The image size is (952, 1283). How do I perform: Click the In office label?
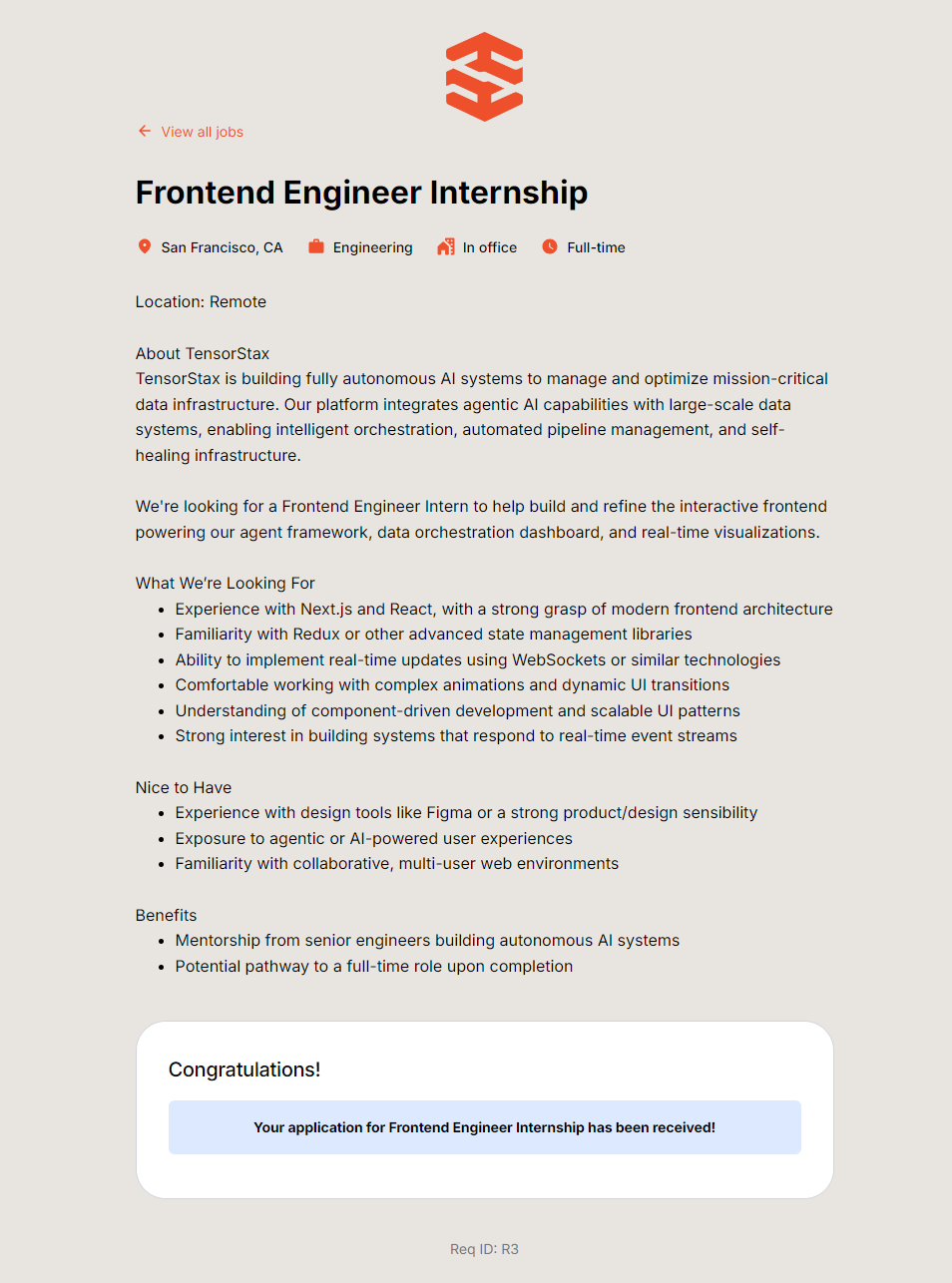click(489, 247)
